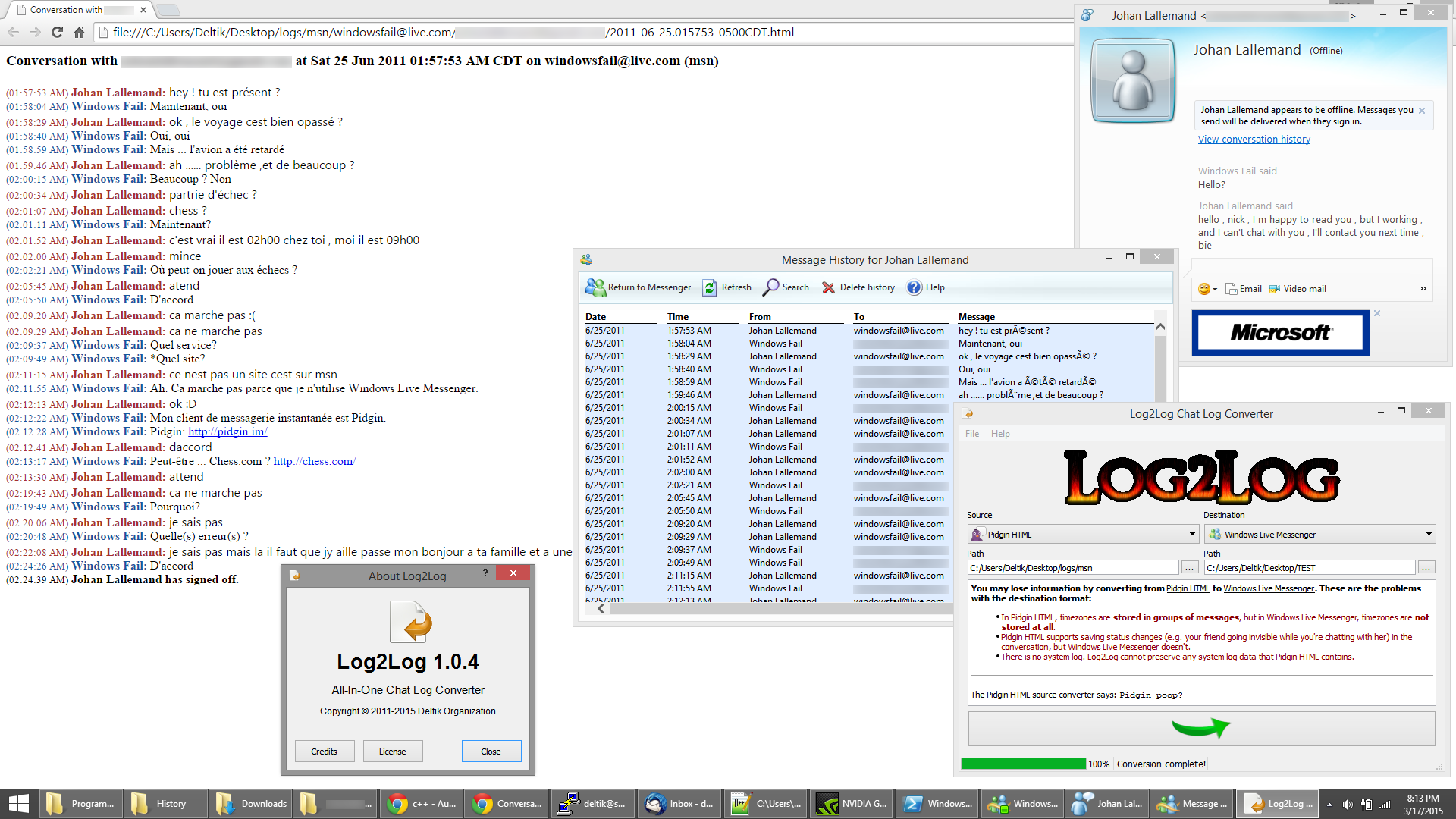Click 'Conversion complete!' status text
Screen dimensions: 1456x819
[x=1161, y=764]
